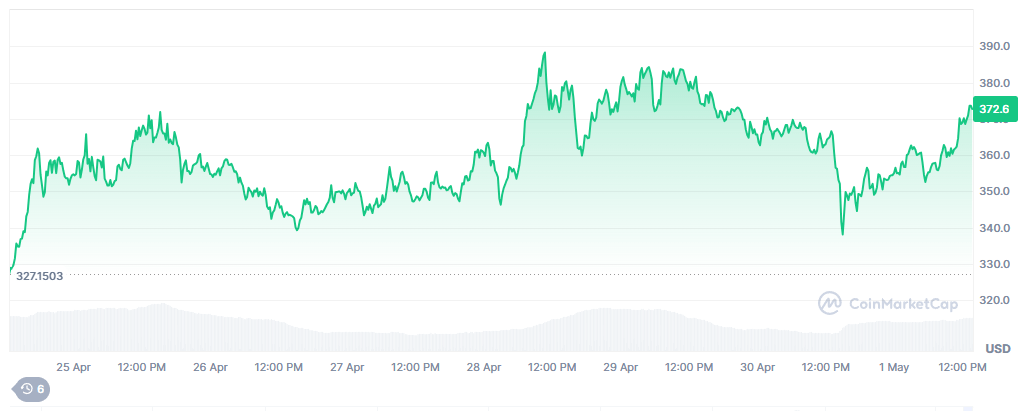
Task: Select the 27 Apr date label
Action: click(x=347, y=367)
